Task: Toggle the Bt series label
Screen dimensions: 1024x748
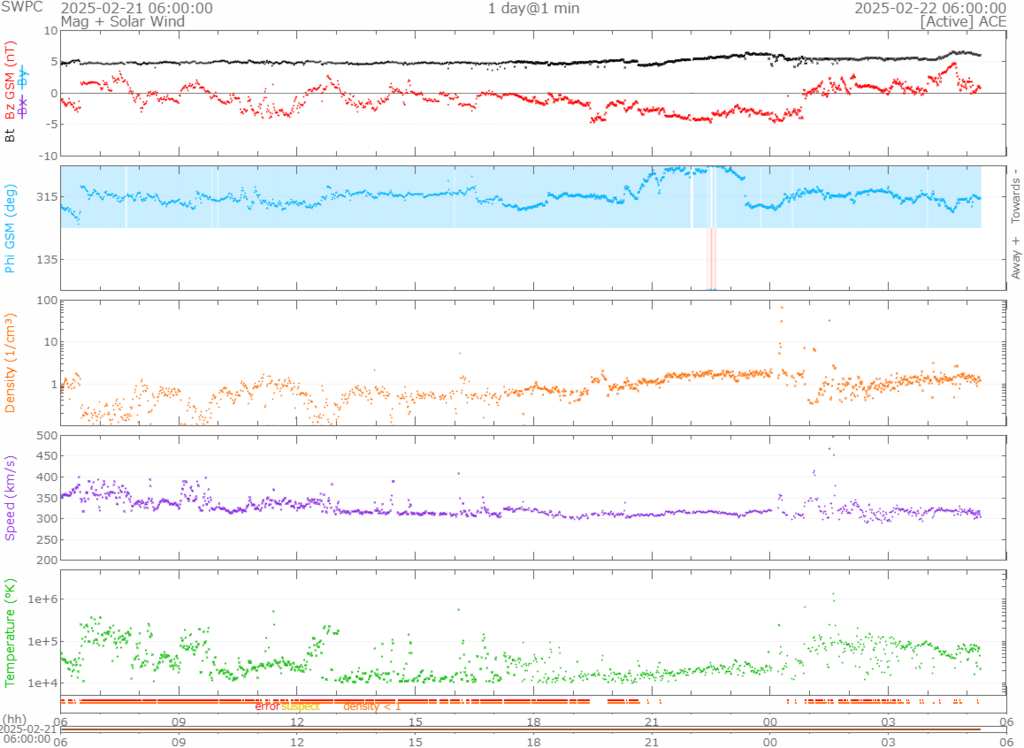Action: 10,135
